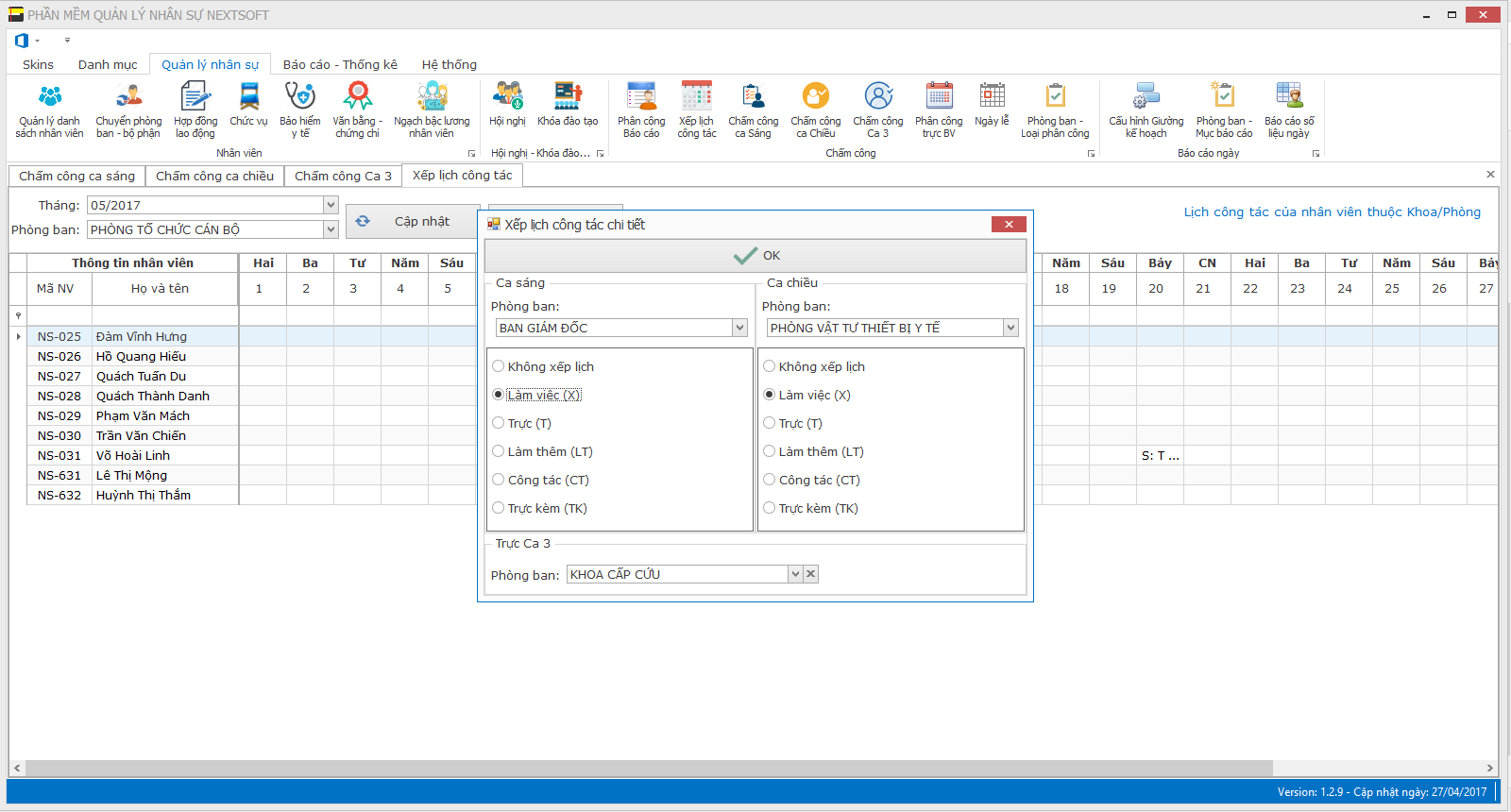Open Bảo hiểm y tế tool
Screen dimensions: 1511x812
[x=299, y=110]
